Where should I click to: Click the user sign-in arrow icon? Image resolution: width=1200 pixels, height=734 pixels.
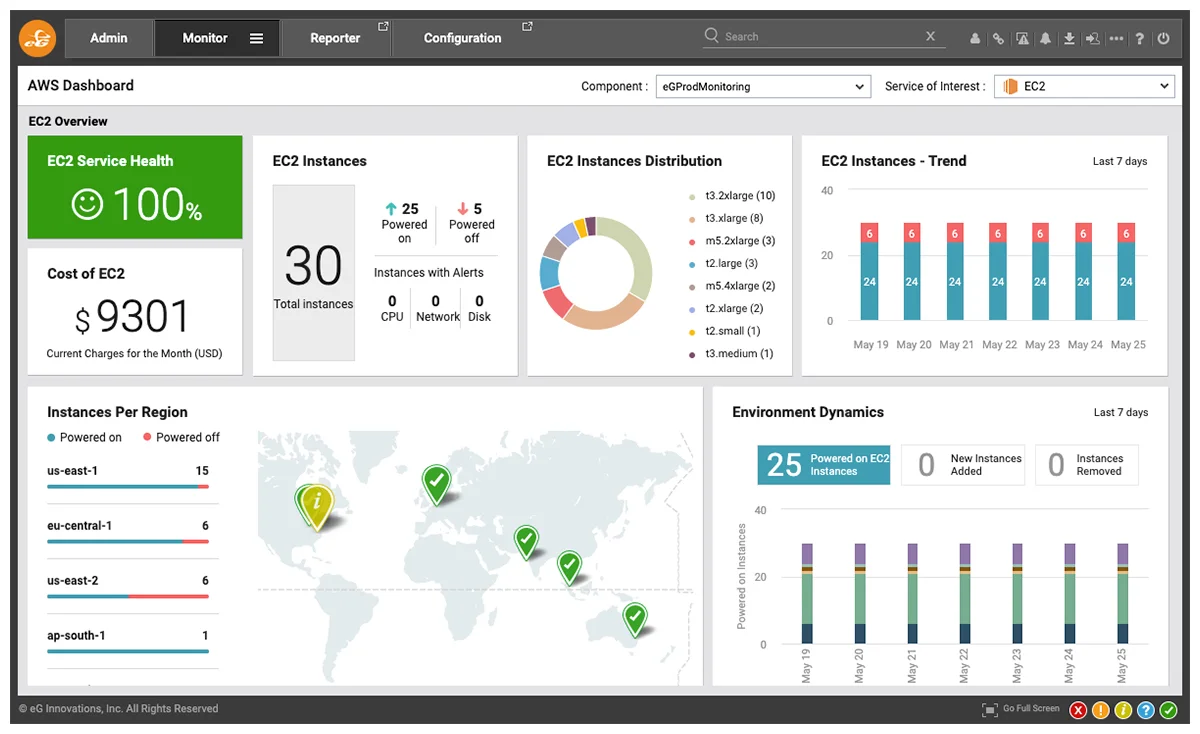pos(1092,39)
